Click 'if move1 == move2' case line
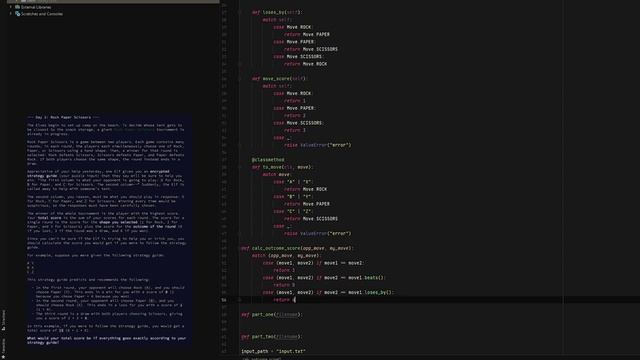The width and height of the screenshot is (640, 360). 313,263
